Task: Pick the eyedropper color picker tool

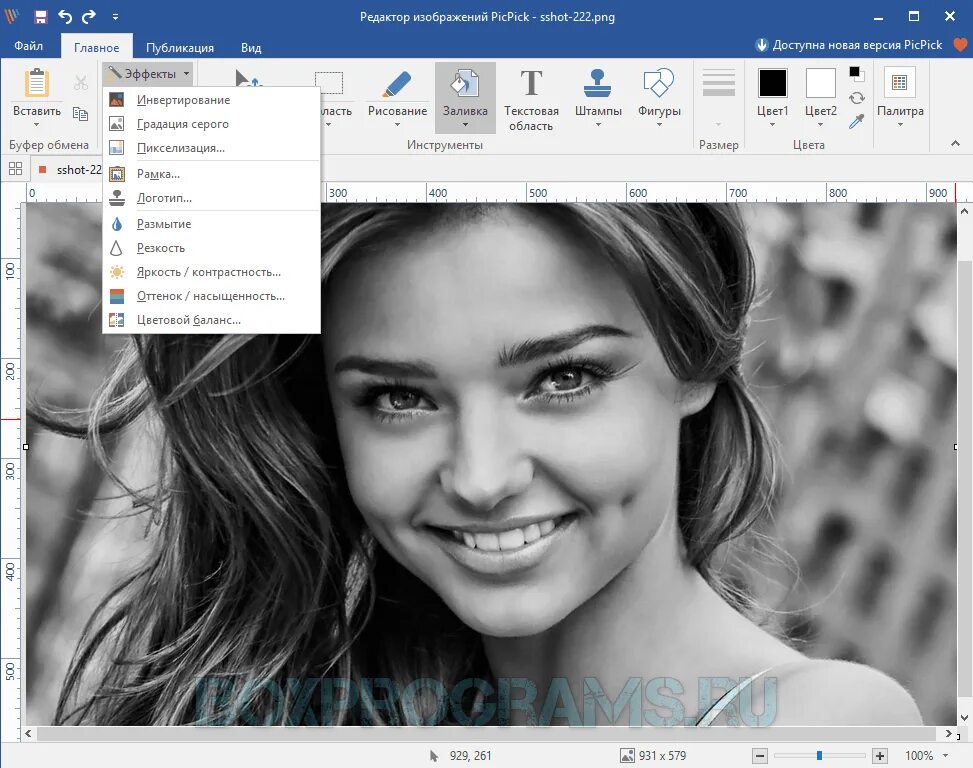Action: [857, 122]
